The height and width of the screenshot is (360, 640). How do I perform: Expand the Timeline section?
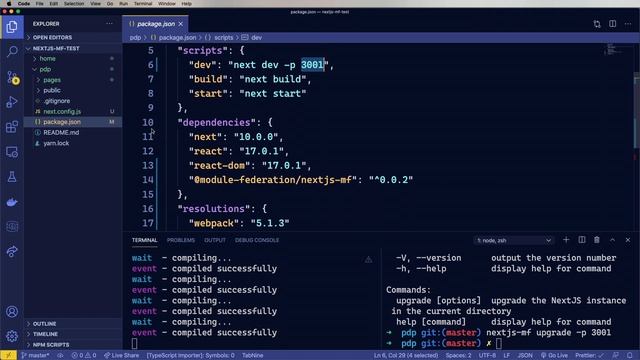[x=73, y=334]
